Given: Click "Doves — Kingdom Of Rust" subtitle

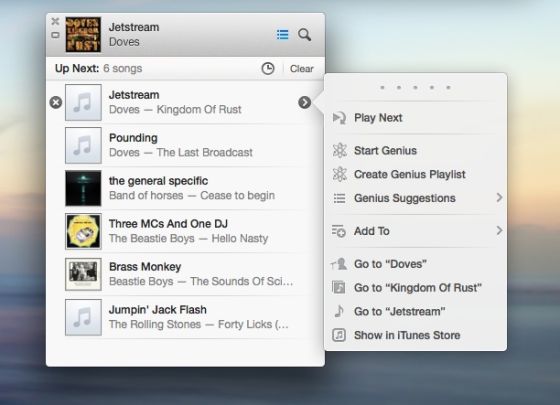Looking at the screenshot, I should [x=175, y=110].
